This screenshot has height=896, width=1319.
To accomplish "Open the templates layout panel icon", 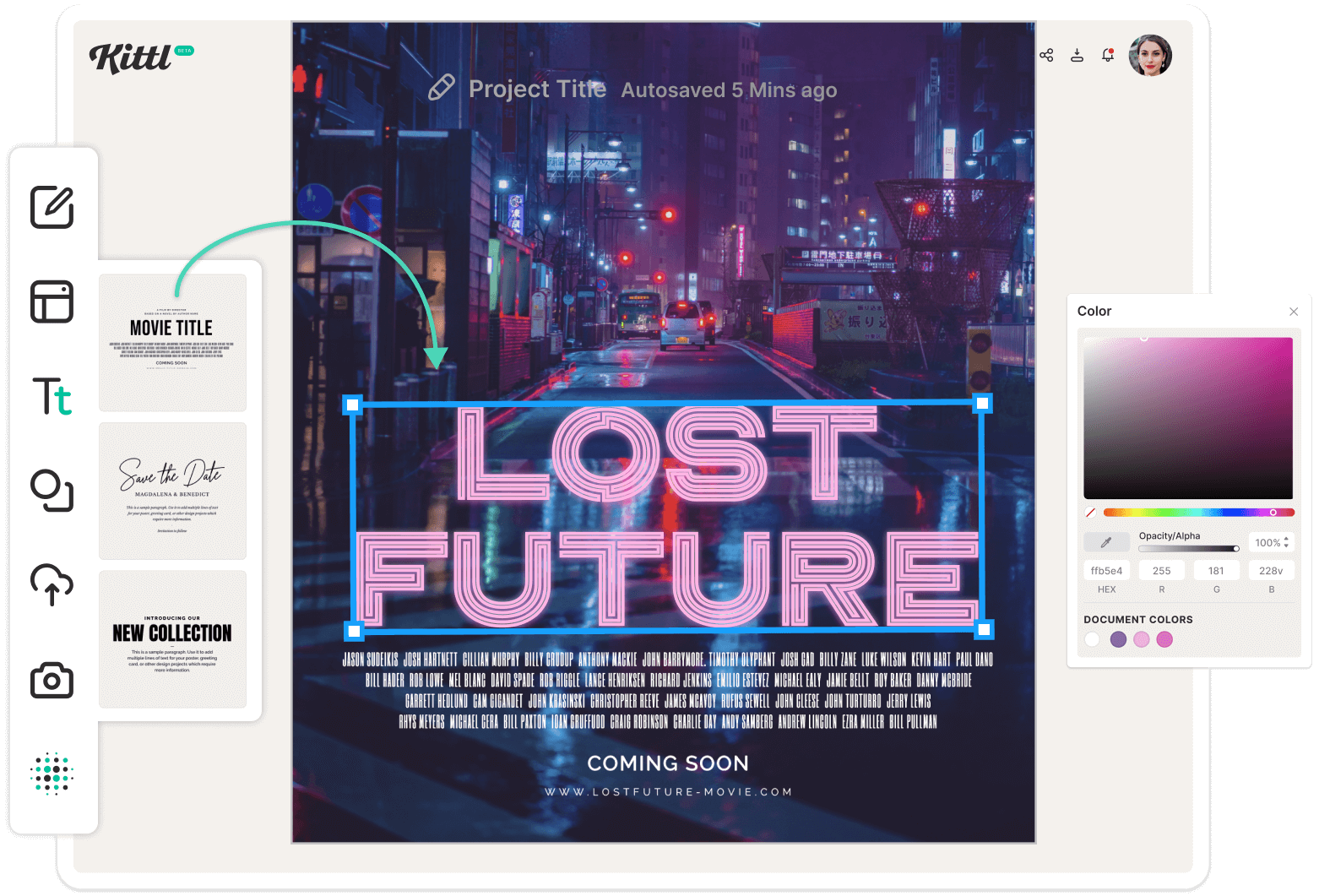I will point(52,301).
